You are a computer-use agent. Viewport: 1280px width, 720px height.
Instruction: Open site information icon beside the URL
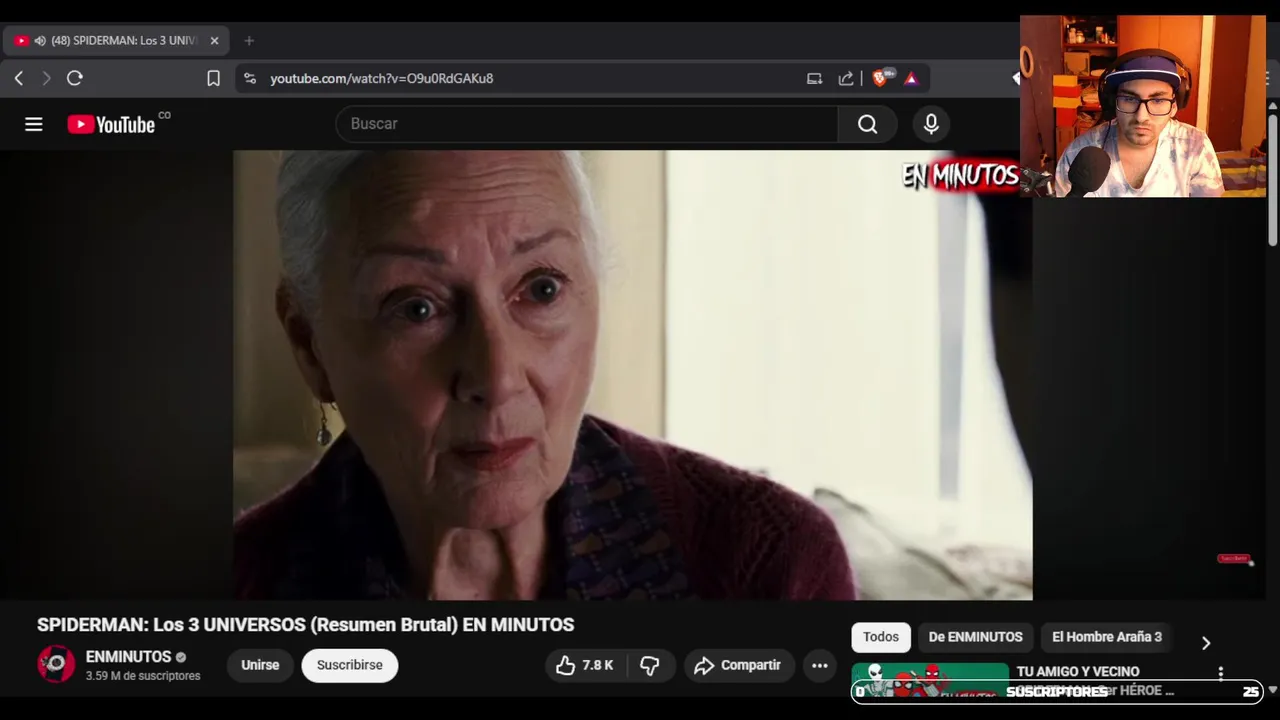click(250, 78)
